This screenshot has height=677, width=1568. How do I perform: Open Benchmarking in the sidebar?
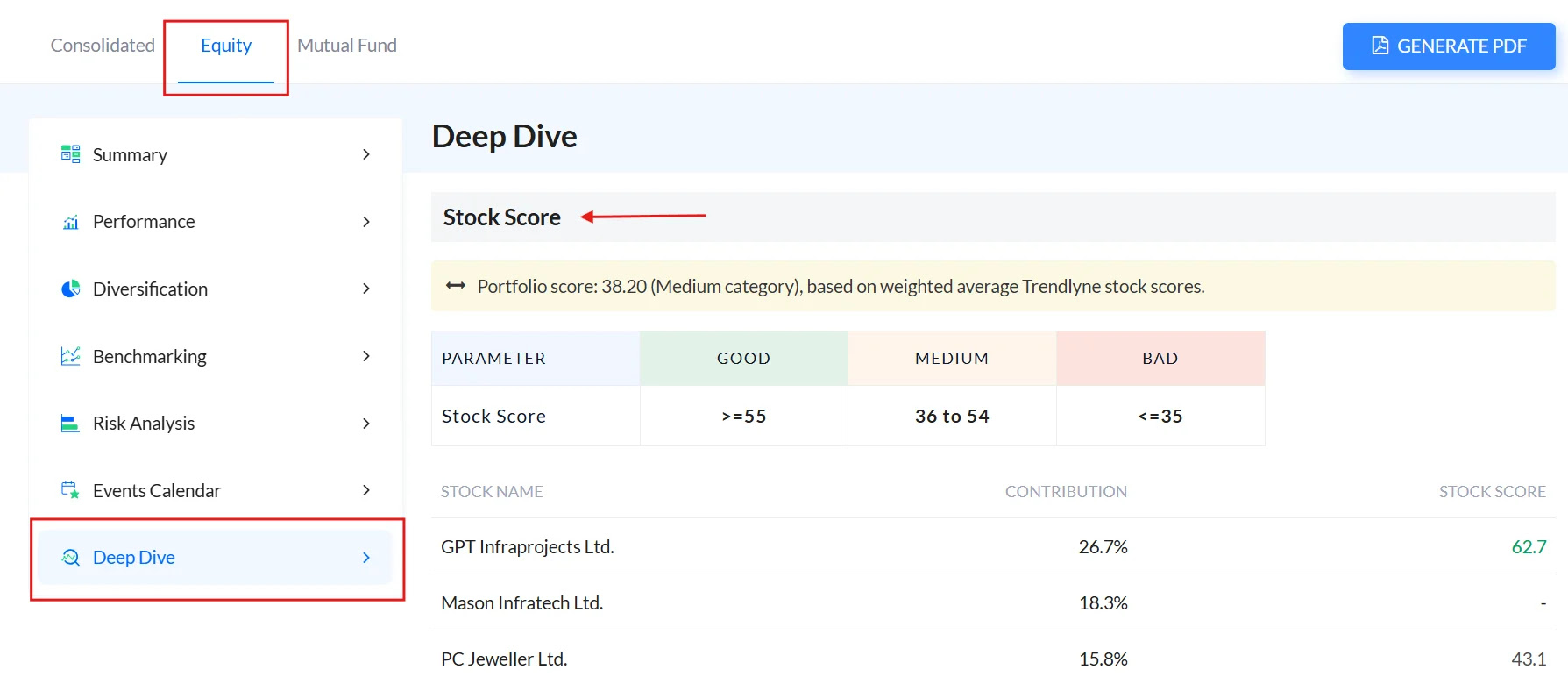click(x=216, y=356)
